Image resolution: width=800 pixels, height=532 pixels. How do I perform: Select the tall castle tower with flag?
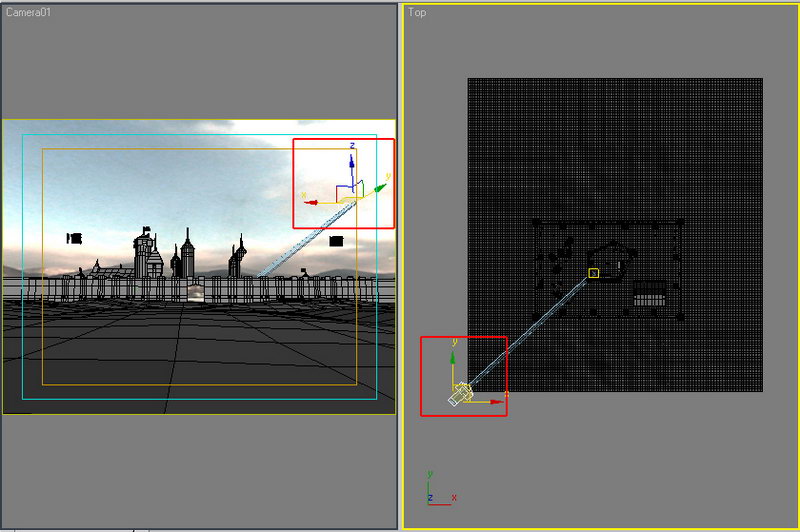point(145,253)
